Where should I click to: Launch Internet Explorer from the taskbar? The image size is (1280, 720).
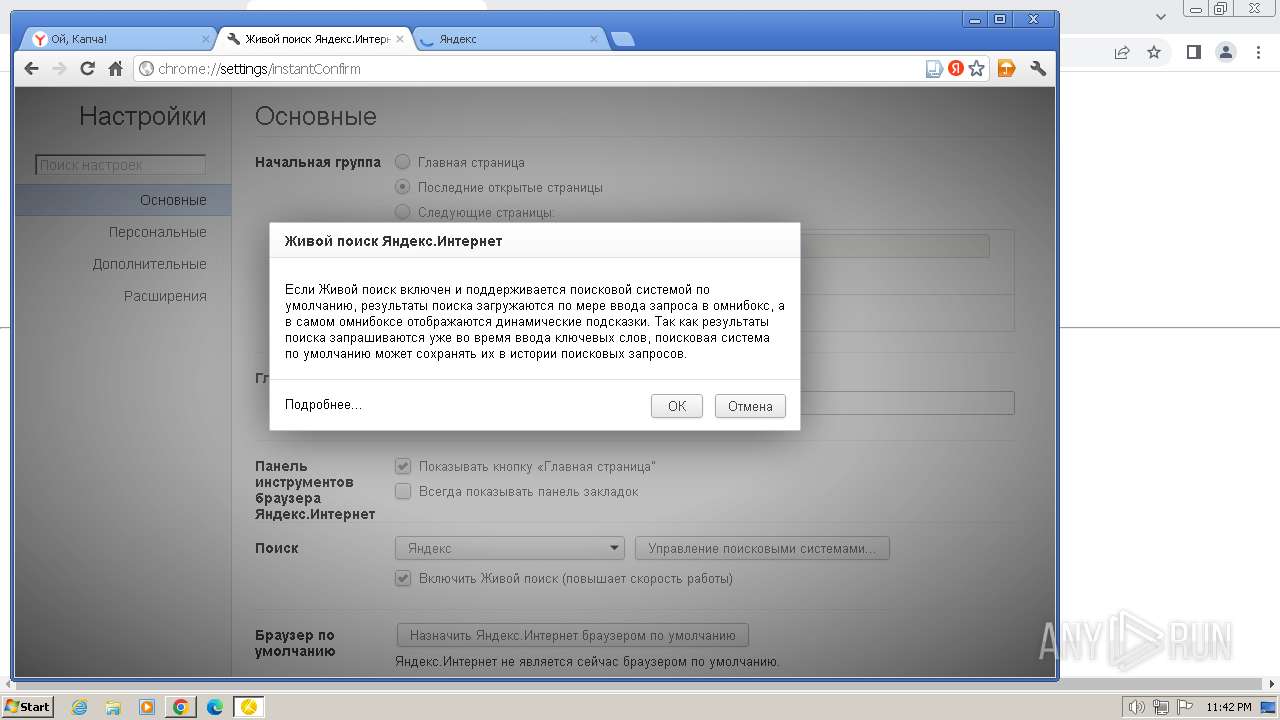point(80,707)
